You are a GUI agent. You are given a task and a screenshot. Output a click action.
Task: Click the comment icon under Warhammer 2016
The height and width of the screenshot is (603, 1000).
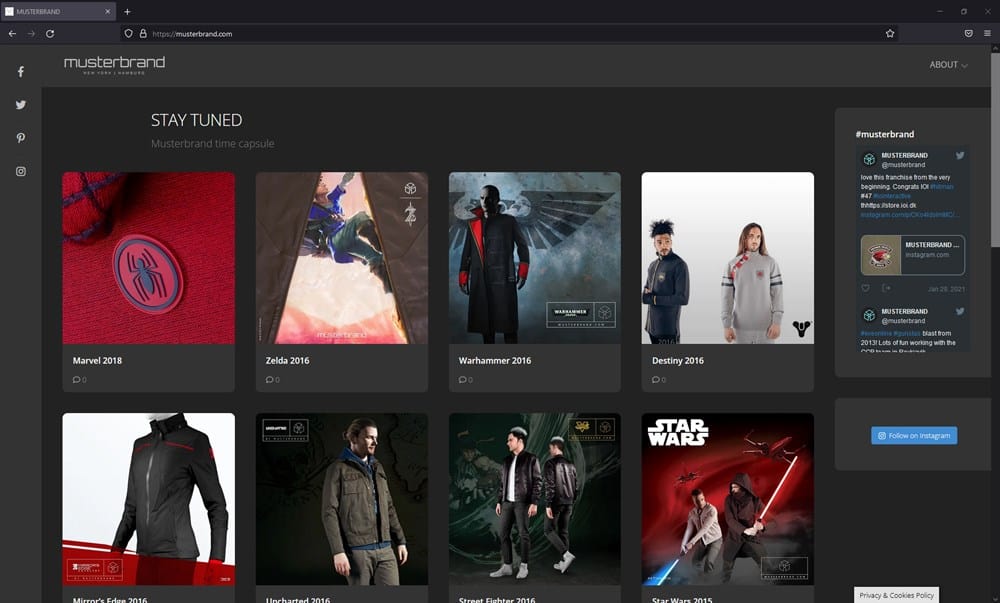pos(462,379)
